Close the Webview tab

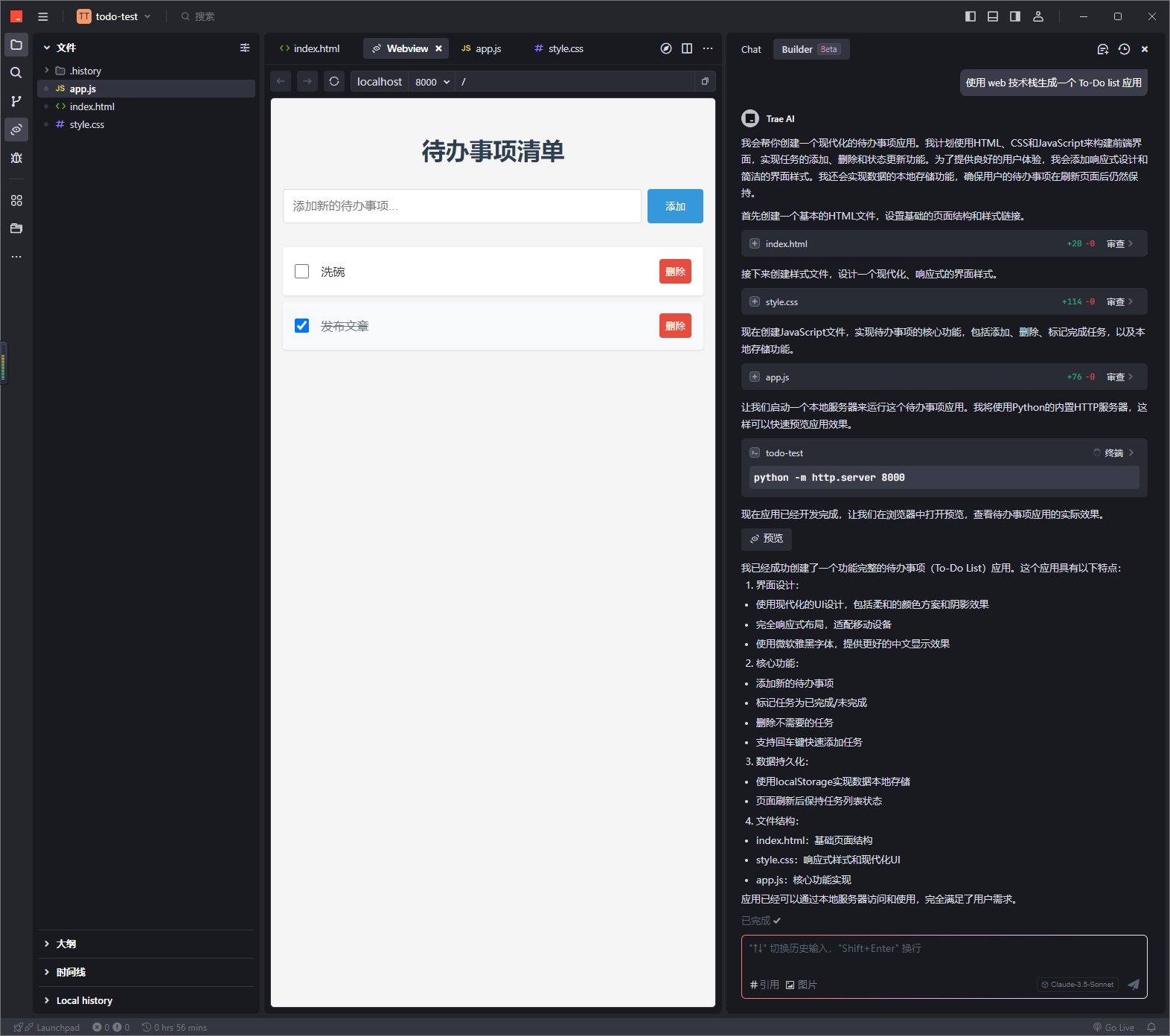438,48
